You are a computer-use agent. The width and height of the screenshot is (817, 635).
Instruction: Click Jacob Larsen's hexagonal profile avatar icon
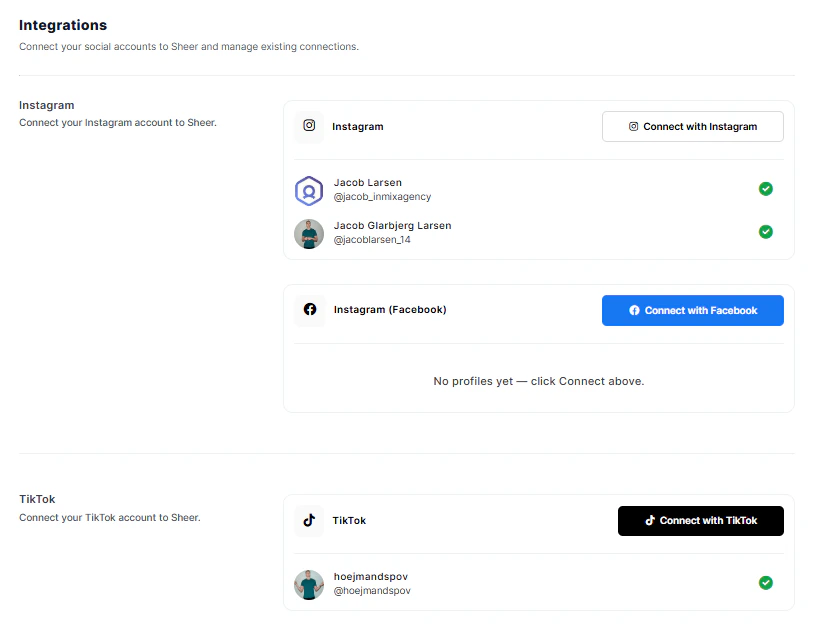tap(309, 190)
